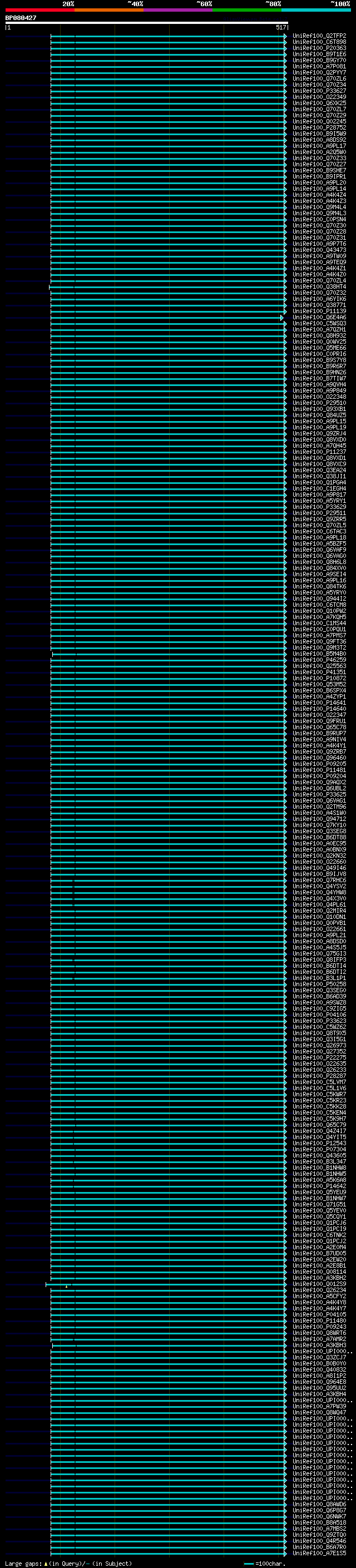The image size is (356, 1568).
Task: Click UniRef100_Q94712 label
Action: [x=319, y=819]
